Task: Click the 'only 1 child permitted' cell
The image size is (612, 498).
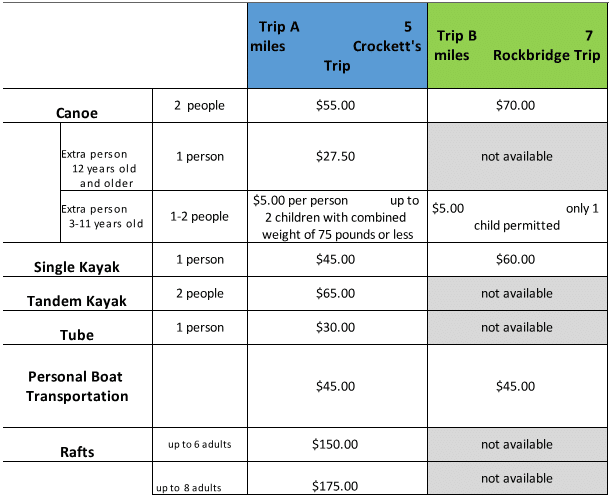Action: click(517, 216)
